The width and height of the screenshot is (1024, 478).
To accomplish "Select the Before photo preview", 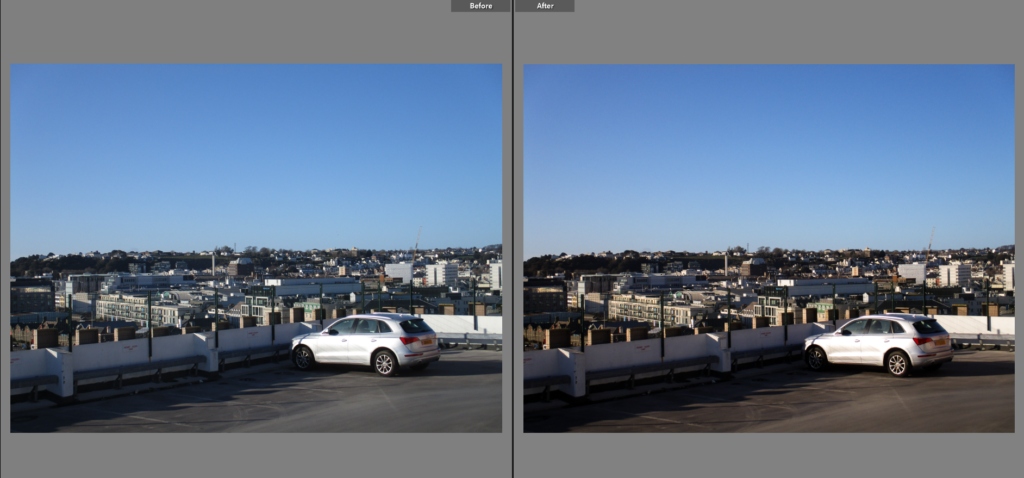I will point(256,248).
